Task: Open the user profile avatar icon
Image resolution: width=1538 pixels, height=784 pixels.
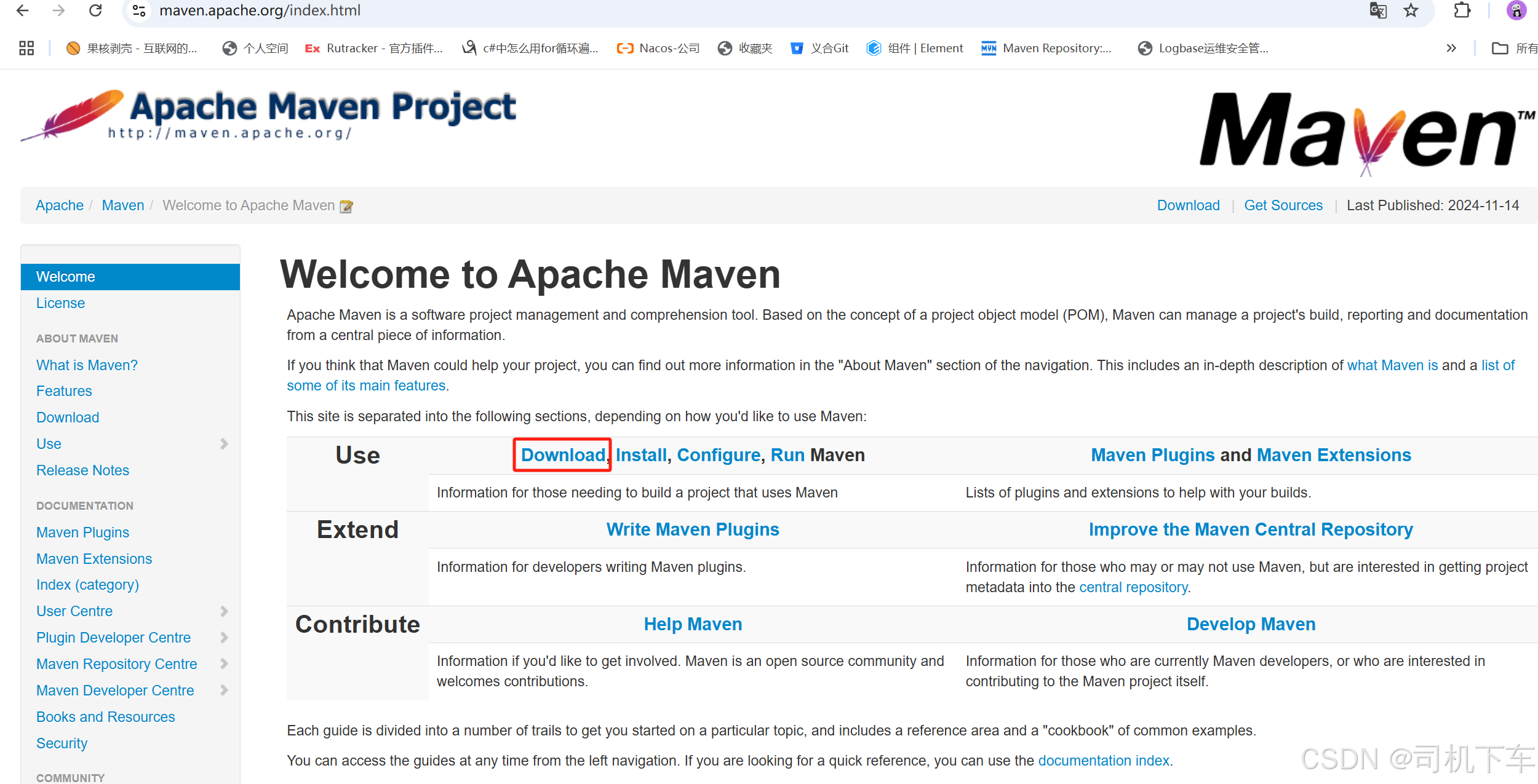Action: click(x=1516, y=10)
